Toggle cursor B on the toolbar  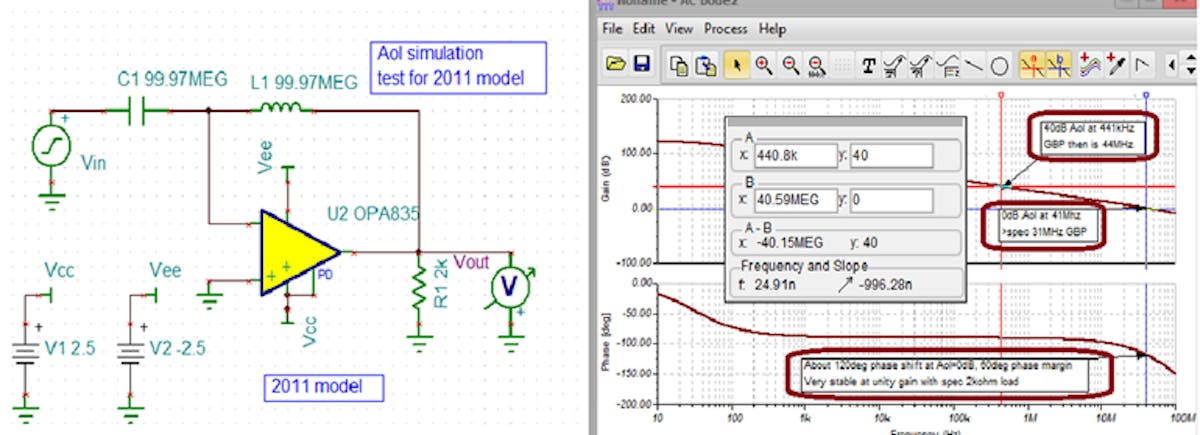tap(1058, 66)
